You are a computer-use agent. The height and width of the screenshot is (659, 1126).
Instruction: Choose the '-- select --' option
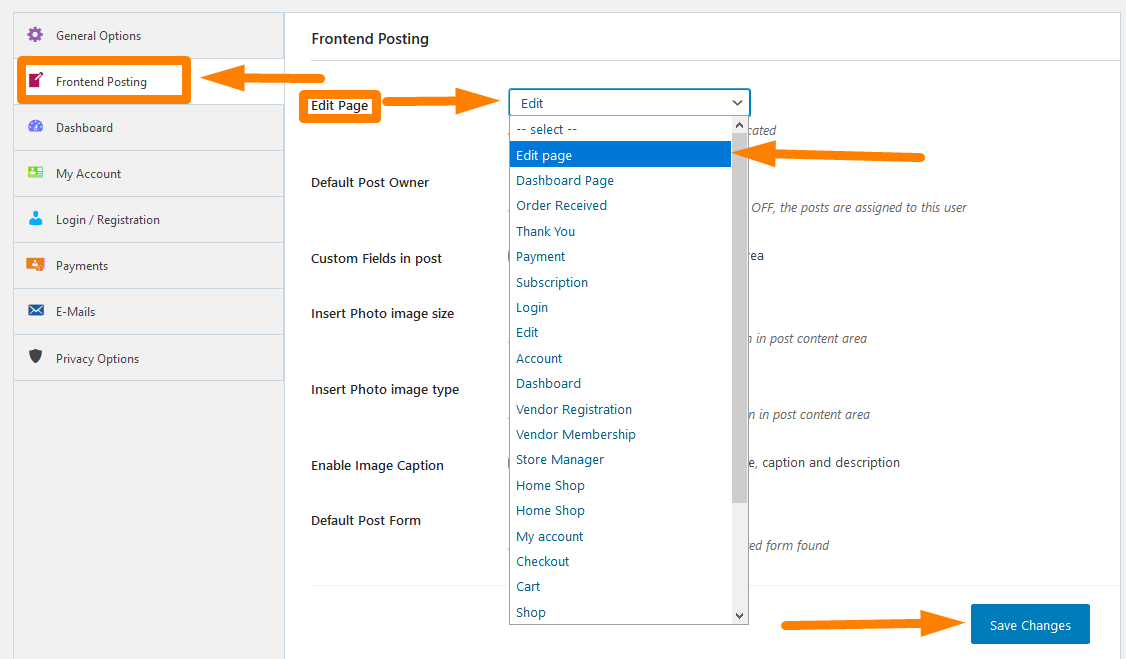coord(620,129)
